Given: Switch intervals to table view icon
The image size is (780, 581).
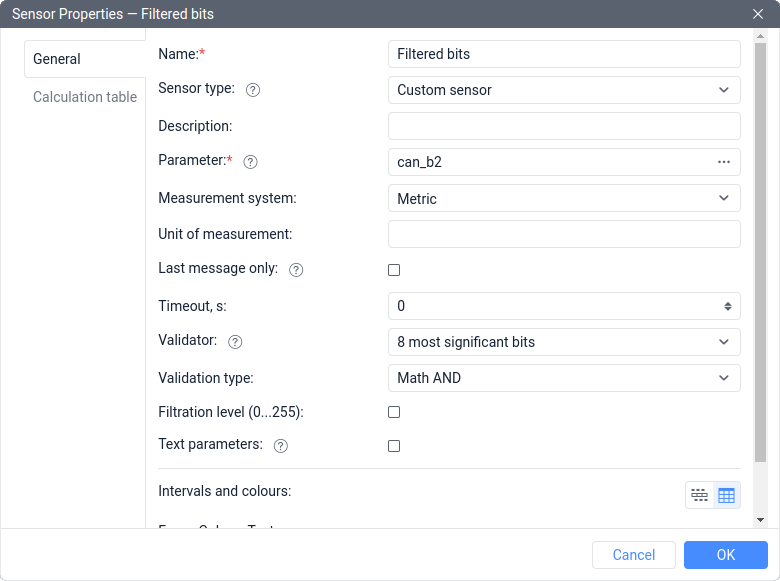Looking at the screenshot, I should (x=726, y=495).
